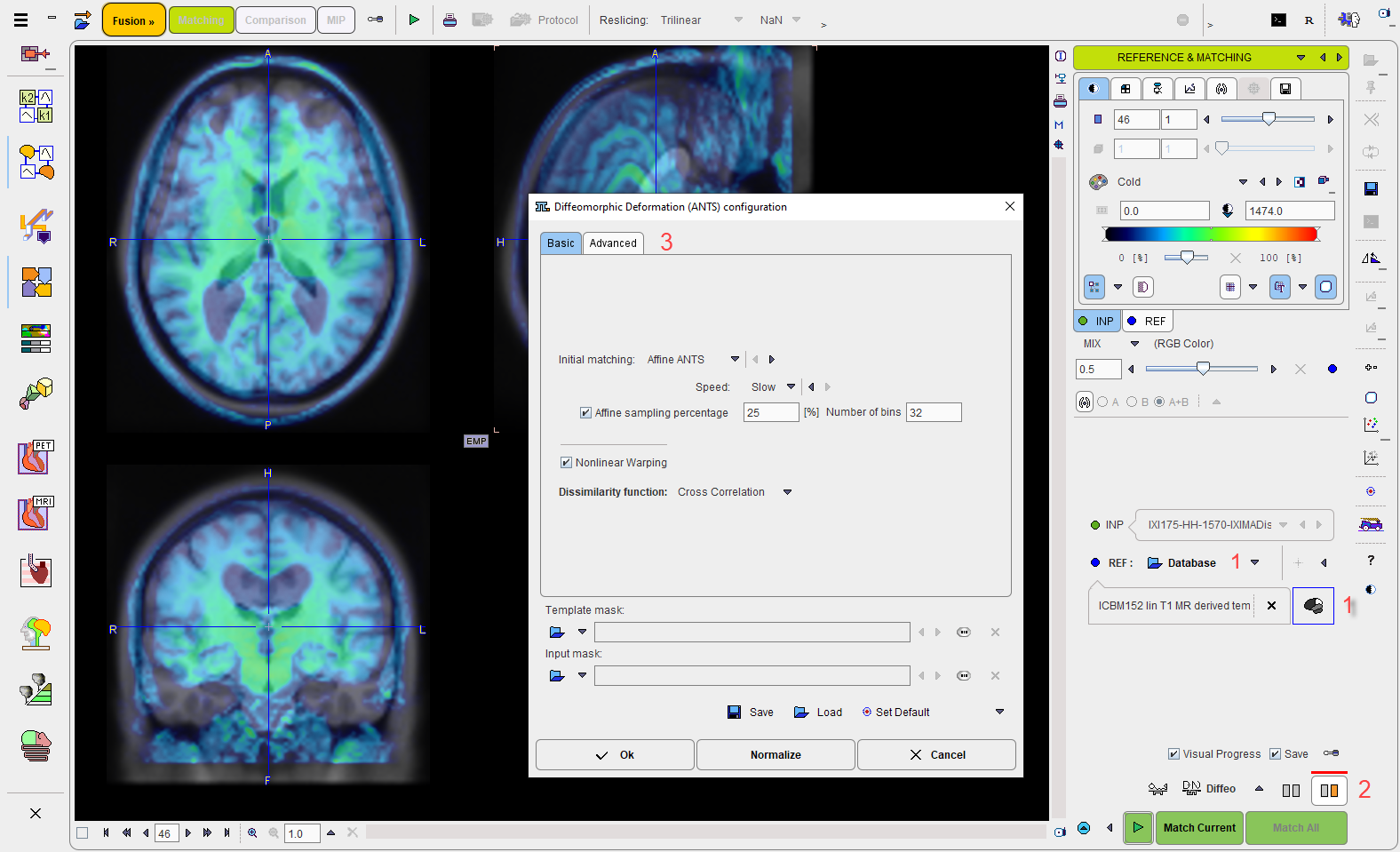Viewport: 1400px width, 852px height.
Task: Select the REF image tab
Action: pos(1147,321)
